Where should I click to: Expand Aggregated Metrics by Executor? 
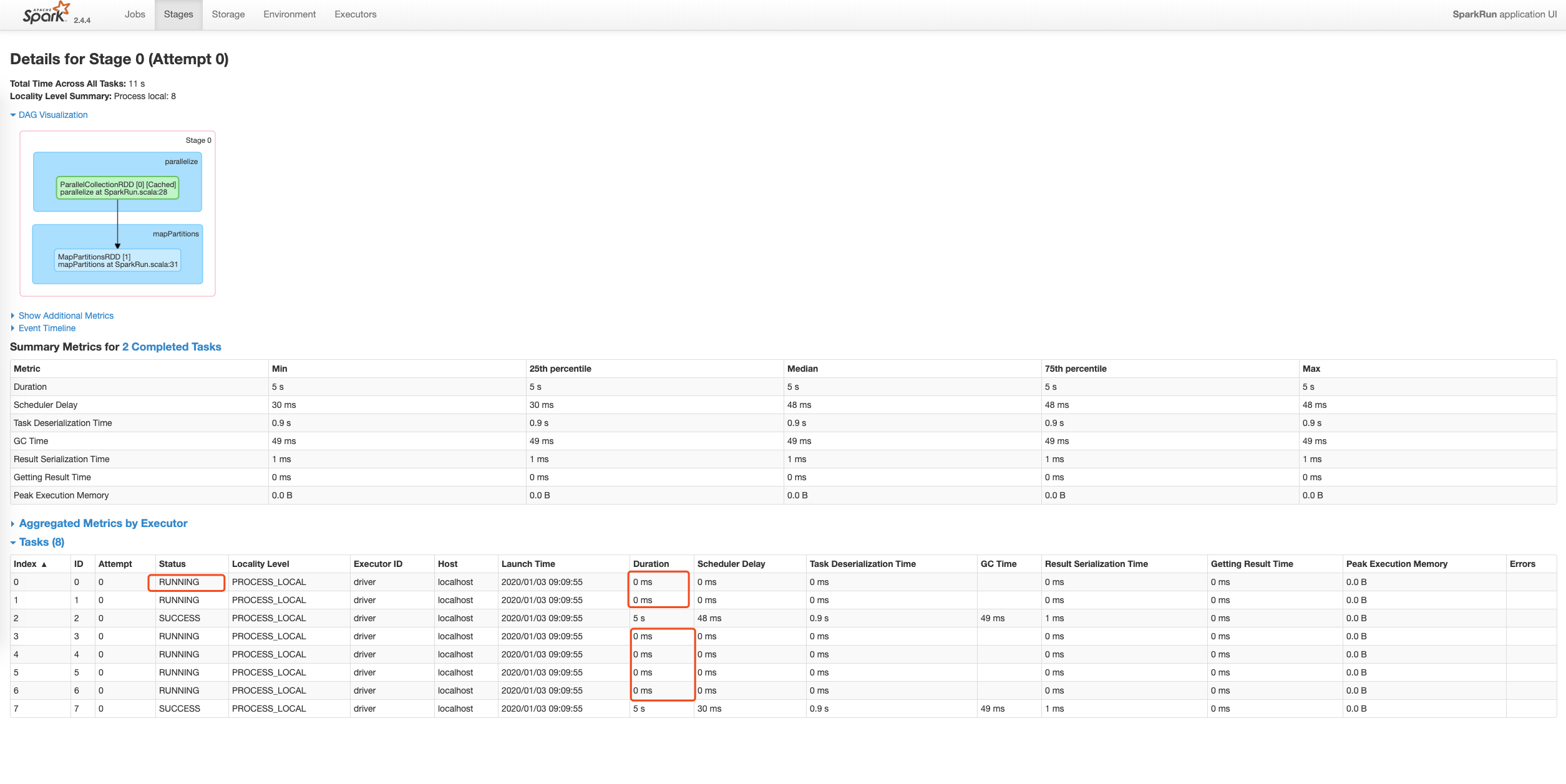103,523
